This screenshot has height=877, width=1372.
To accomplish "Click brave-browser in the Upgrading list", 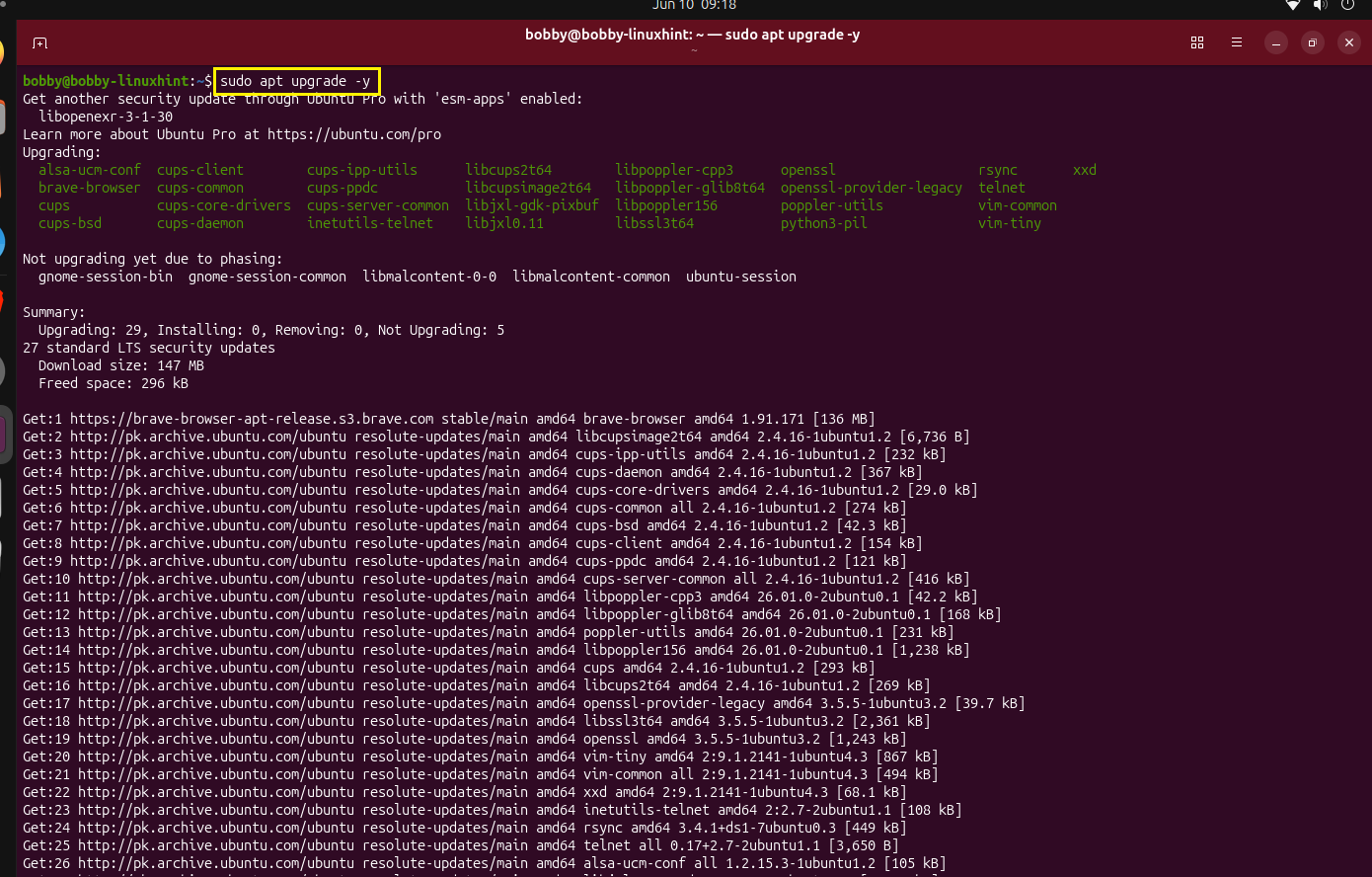I will click(x=90, y=188).
